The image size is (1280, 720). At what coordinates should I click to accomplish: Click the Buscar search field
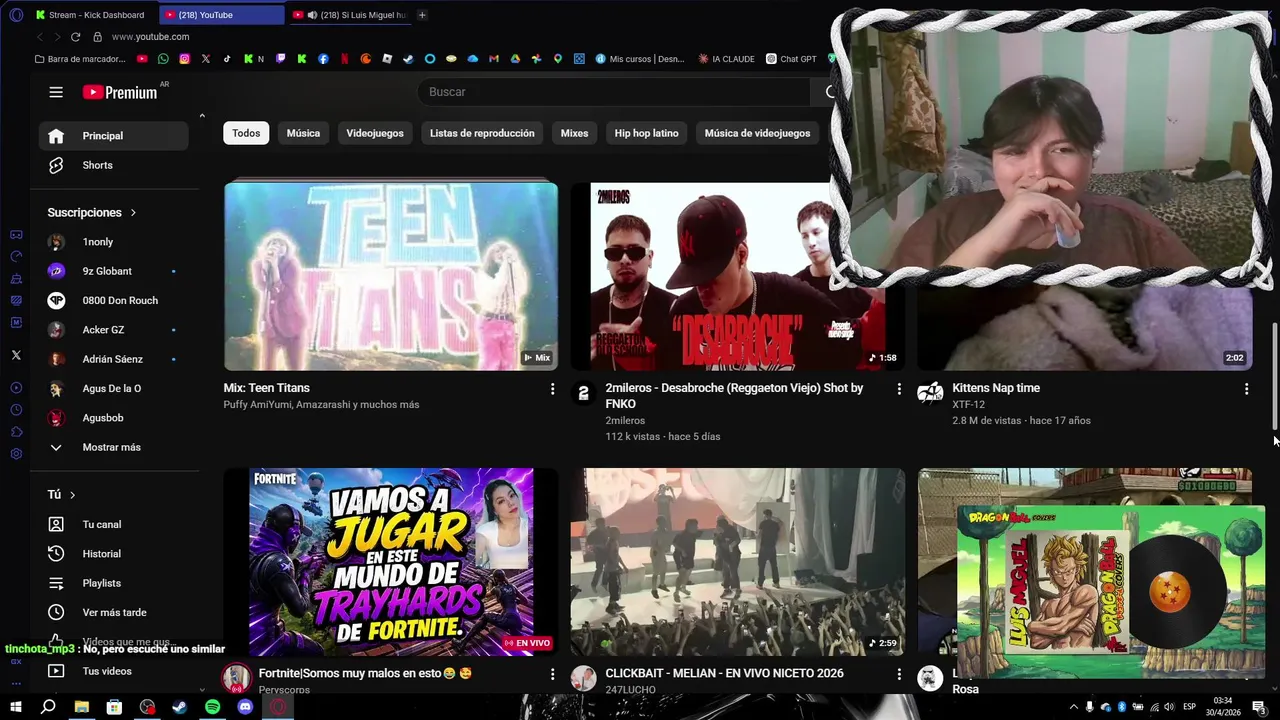pos(615,92)
